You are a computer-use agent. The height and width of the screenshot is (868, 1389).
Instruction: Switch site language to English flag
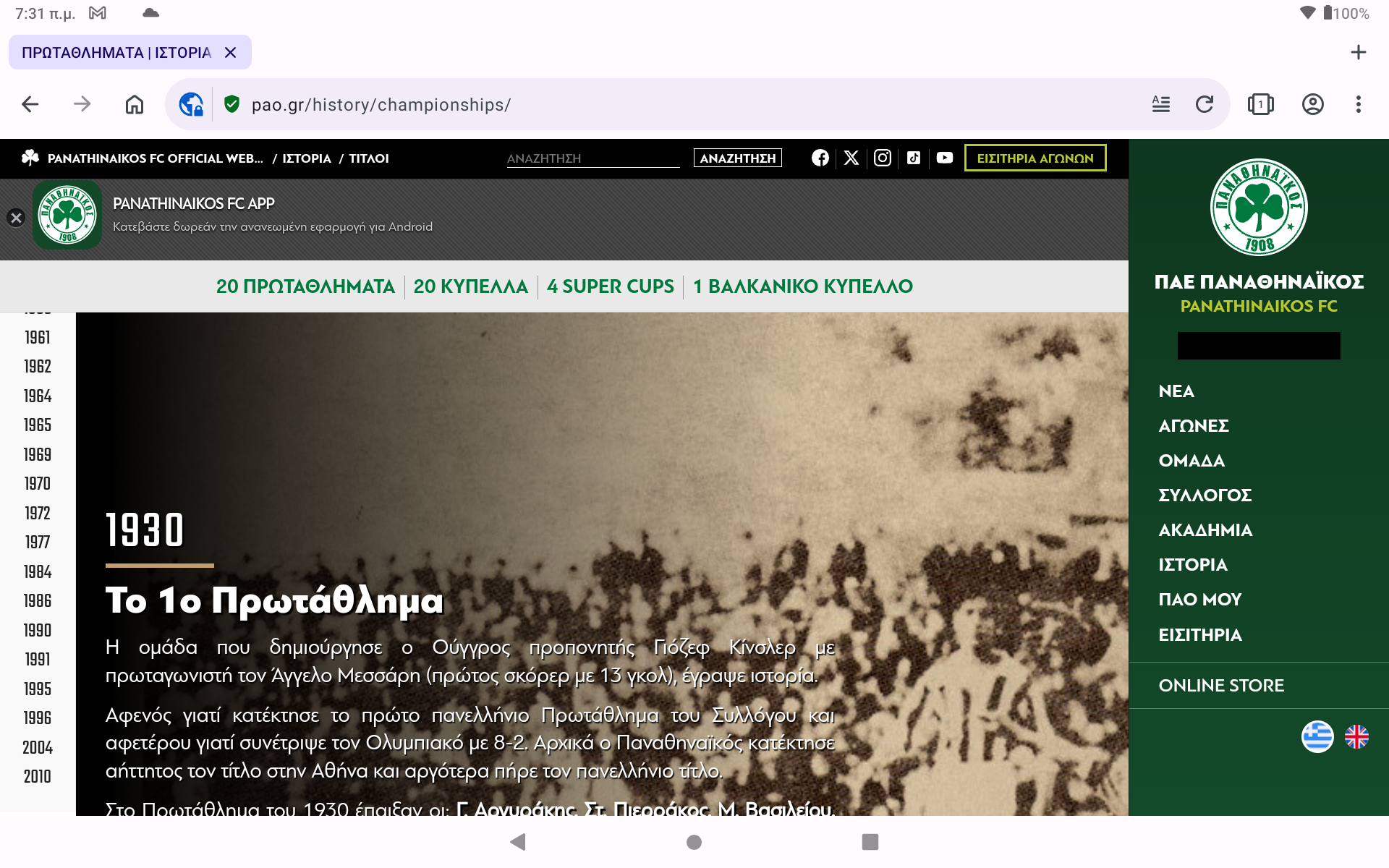click(x=1356, y=737)
